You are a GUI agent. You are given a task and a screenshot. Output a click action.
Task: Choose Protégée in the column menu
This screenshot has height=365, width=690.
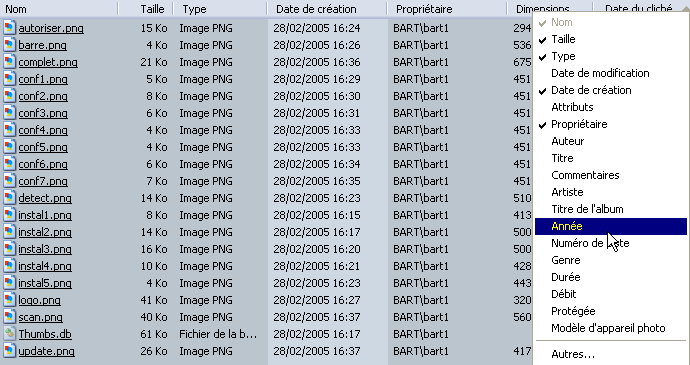611,311
